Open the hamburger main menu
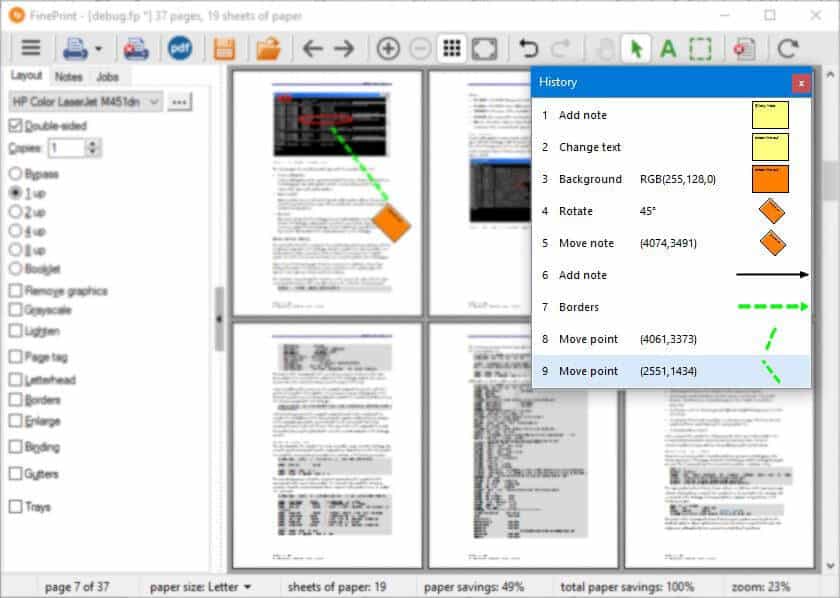 click(31, 48)
